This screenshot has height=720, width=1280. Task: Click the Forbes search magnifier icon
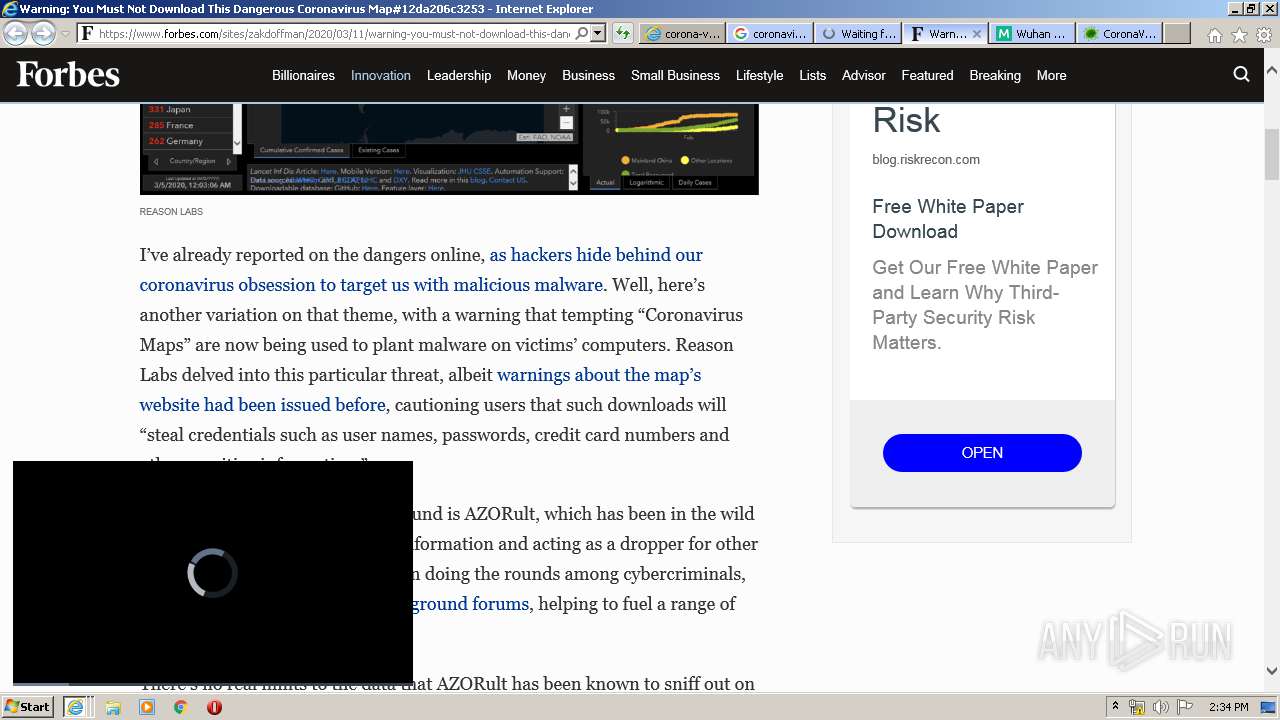[x=1241, y=74]
